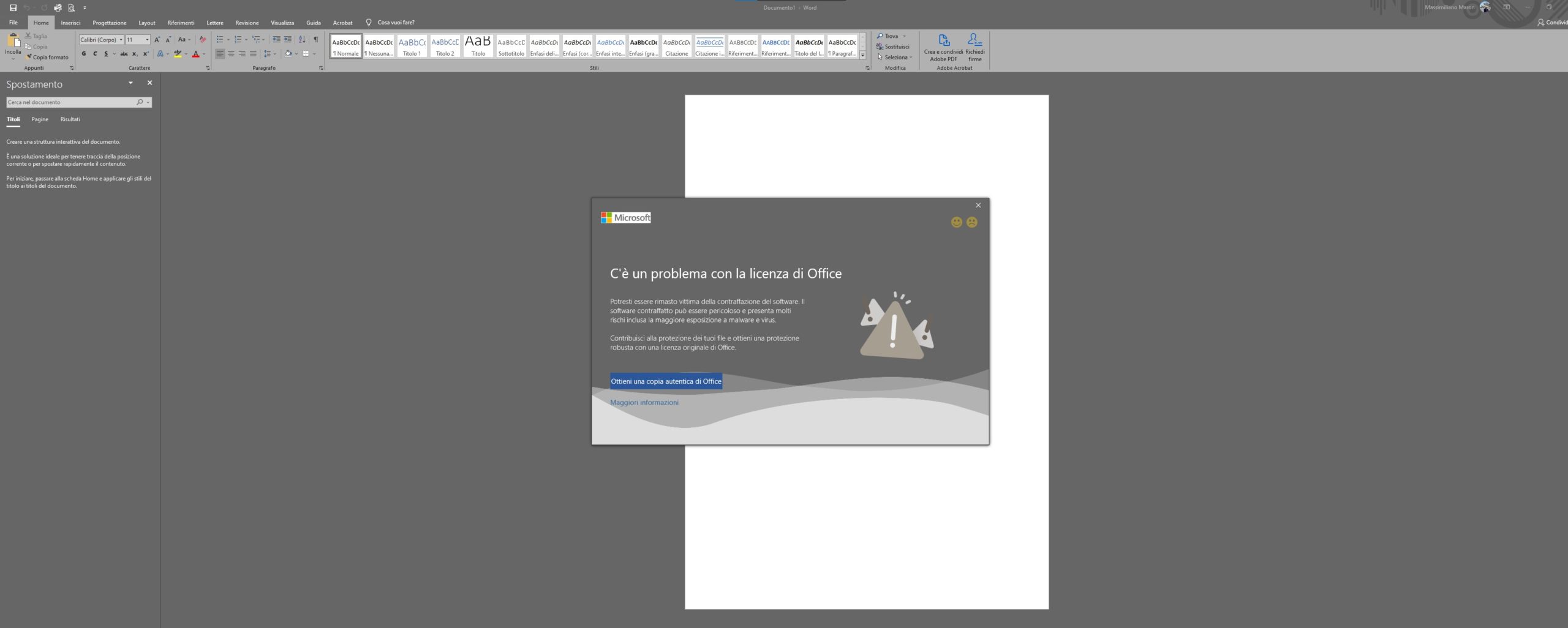The width and height of the screenshot is (1568, 628).
Task: Click the Sostituisci replace tool
Action: point(893,47)
